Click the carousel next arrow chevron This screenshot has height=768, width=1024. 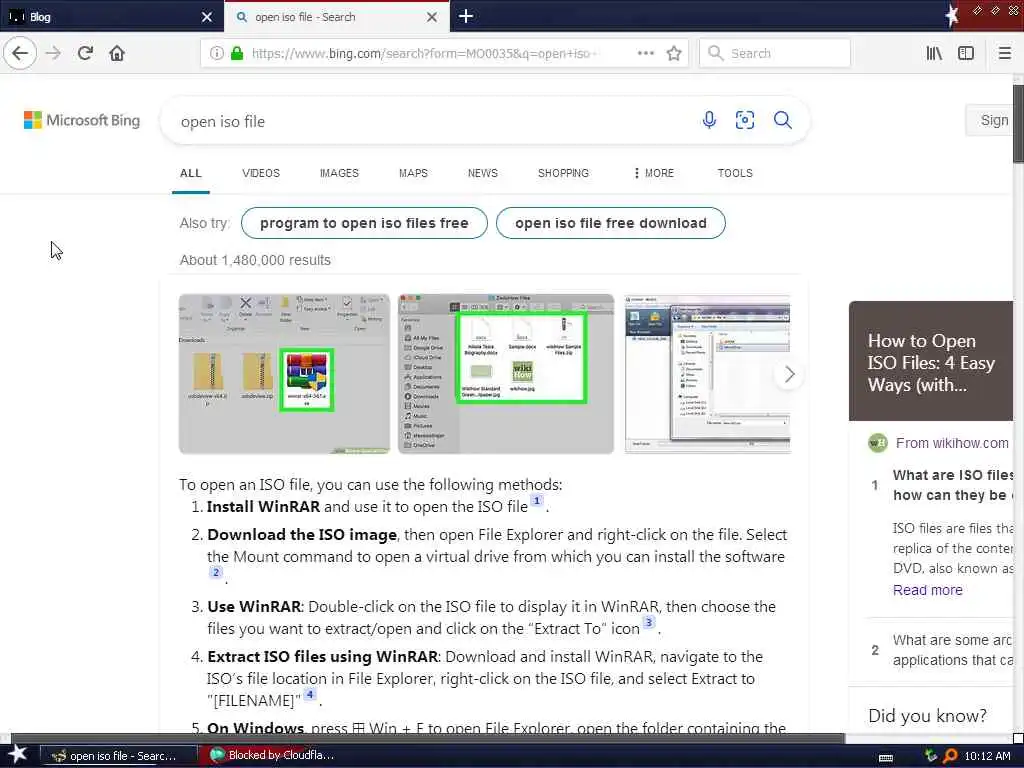789,374
